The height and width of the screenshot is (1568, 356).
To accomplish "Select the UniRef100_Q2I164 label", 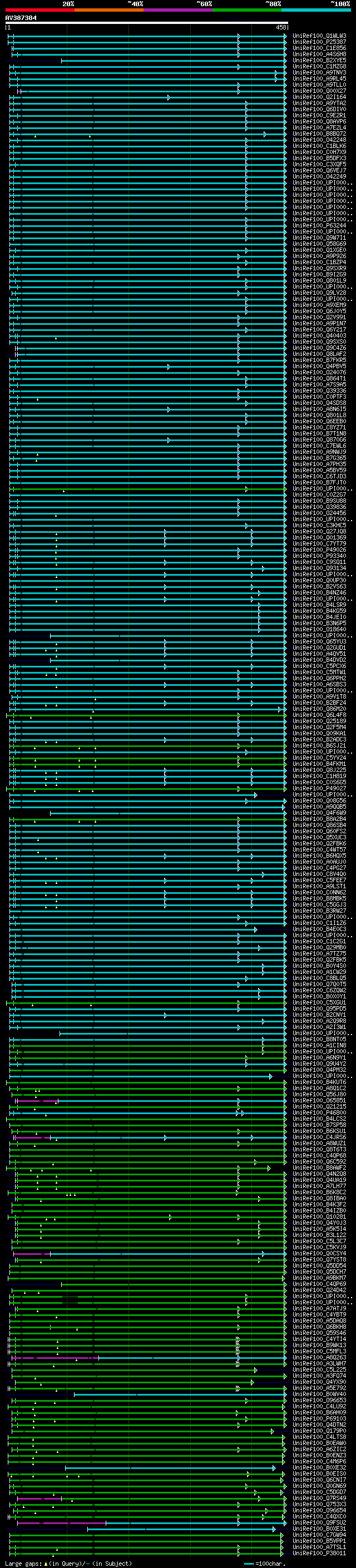I will (x=319, y=97).
